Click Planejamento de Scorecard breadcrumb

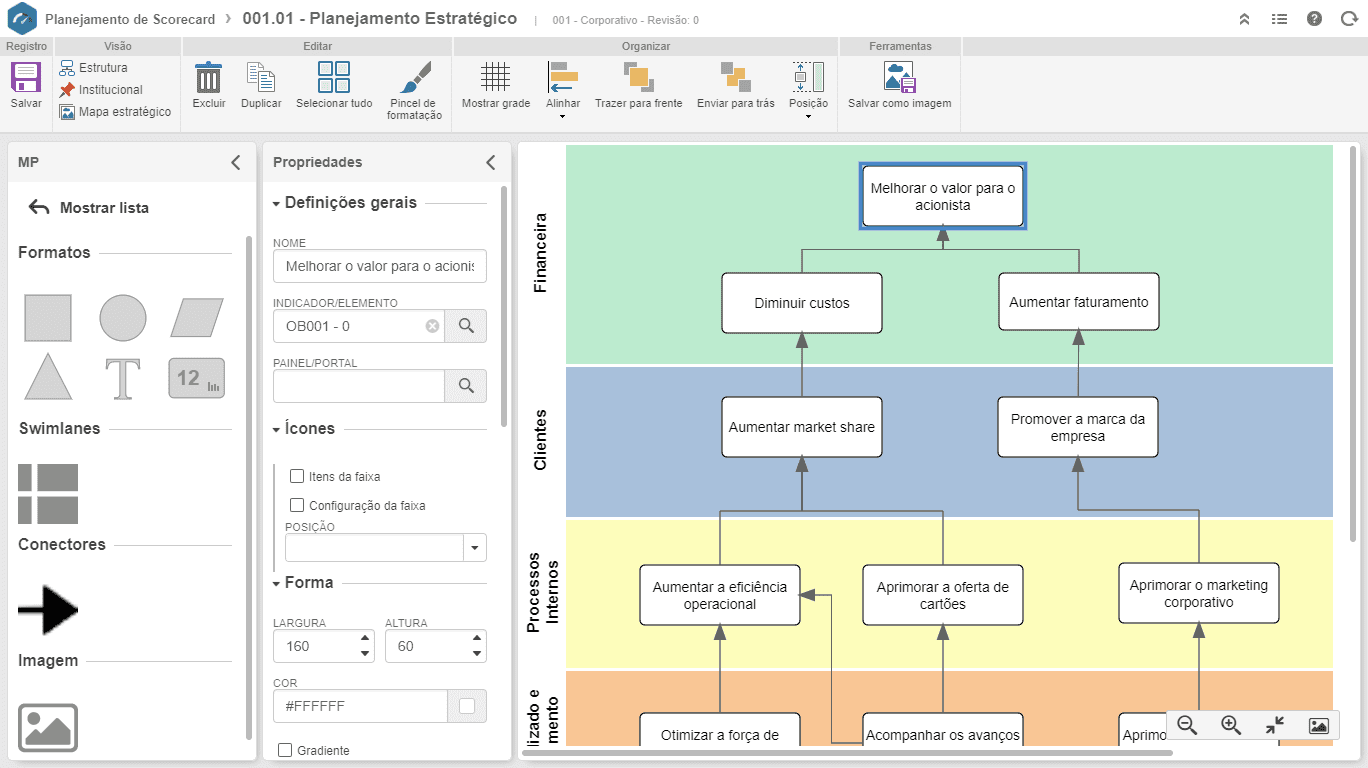[128, 19]
